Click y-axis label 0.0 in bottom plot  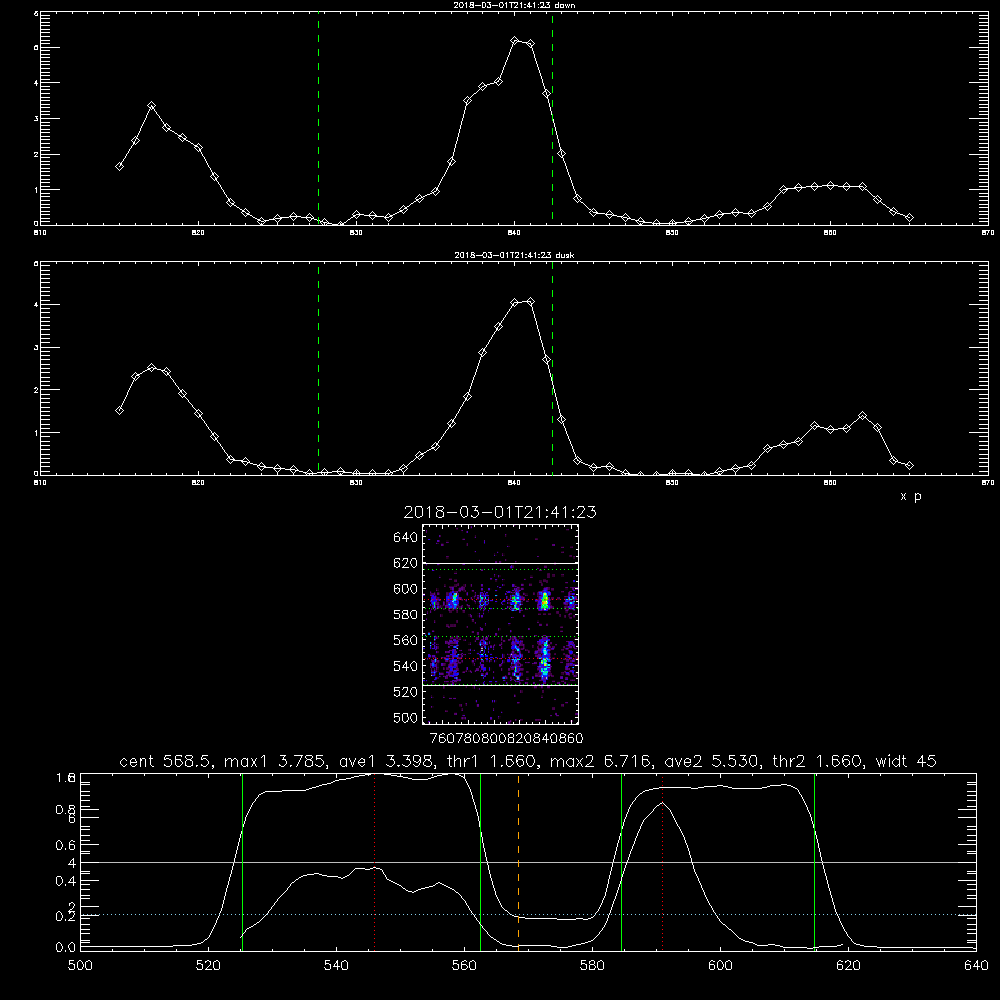[x=66, y=948]
